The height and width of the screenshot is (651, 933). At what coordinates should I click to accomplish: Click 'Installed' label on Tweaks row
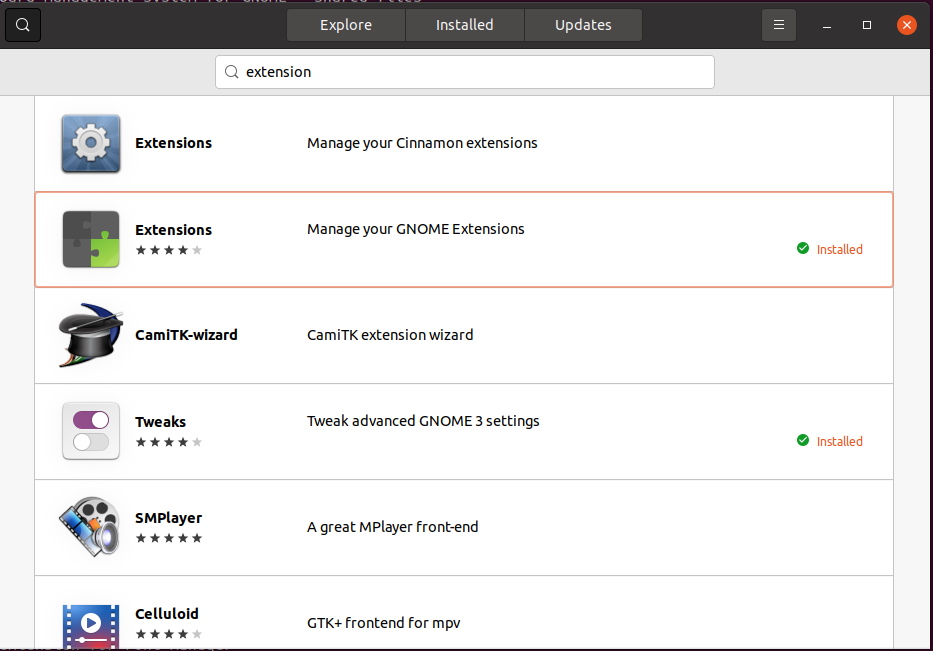[x=839, y=441]
